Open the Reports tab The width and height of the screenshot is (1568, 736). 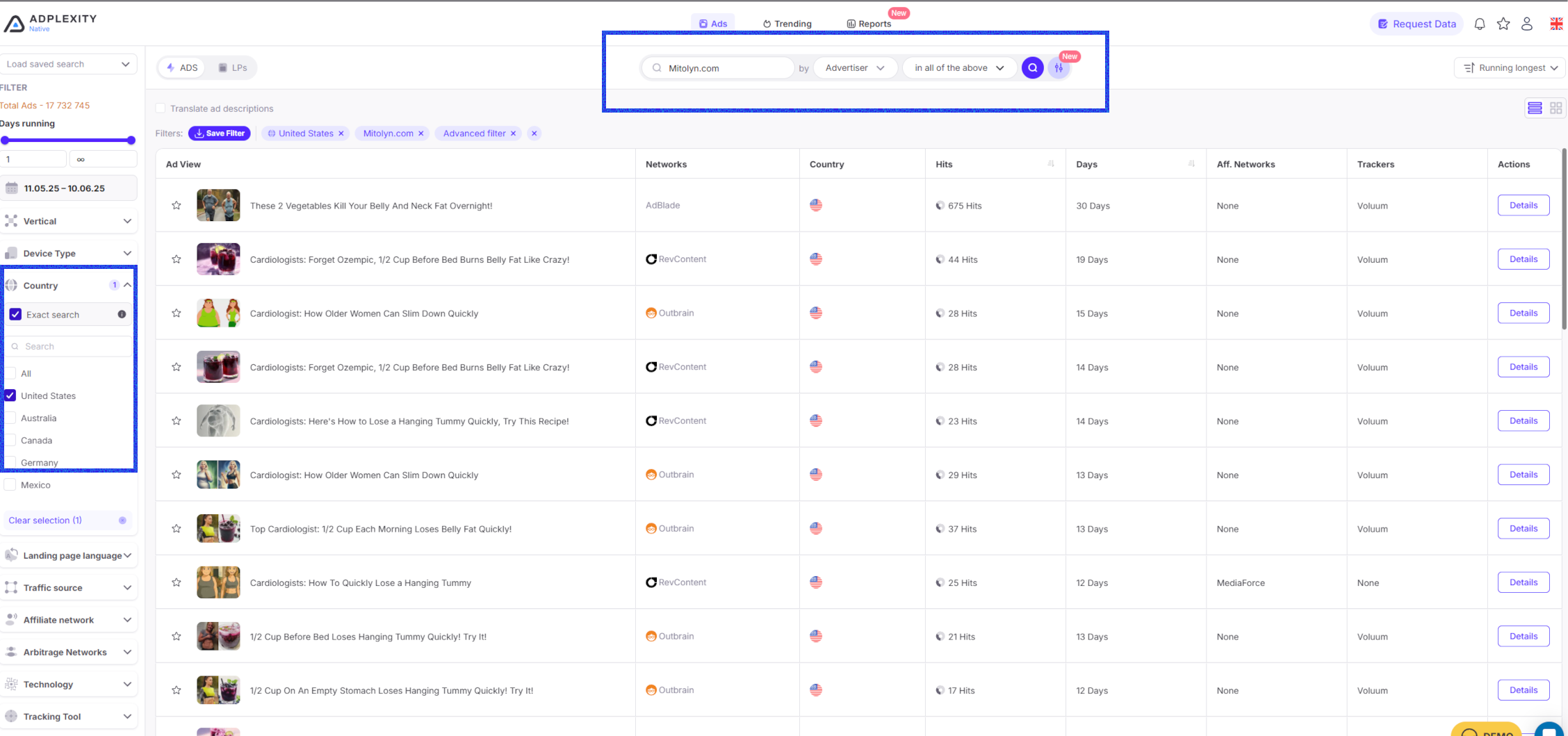click(x=869, y=24)
